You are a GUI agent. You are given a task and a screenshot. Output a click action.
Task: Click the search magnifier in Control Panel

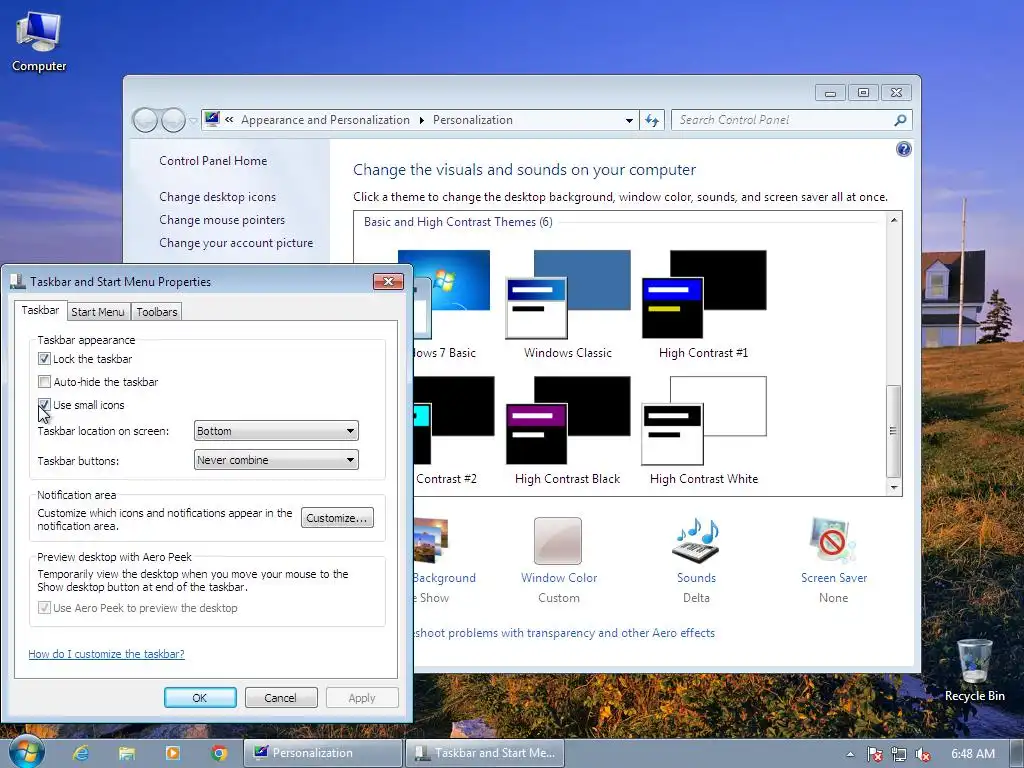point(900,120)
